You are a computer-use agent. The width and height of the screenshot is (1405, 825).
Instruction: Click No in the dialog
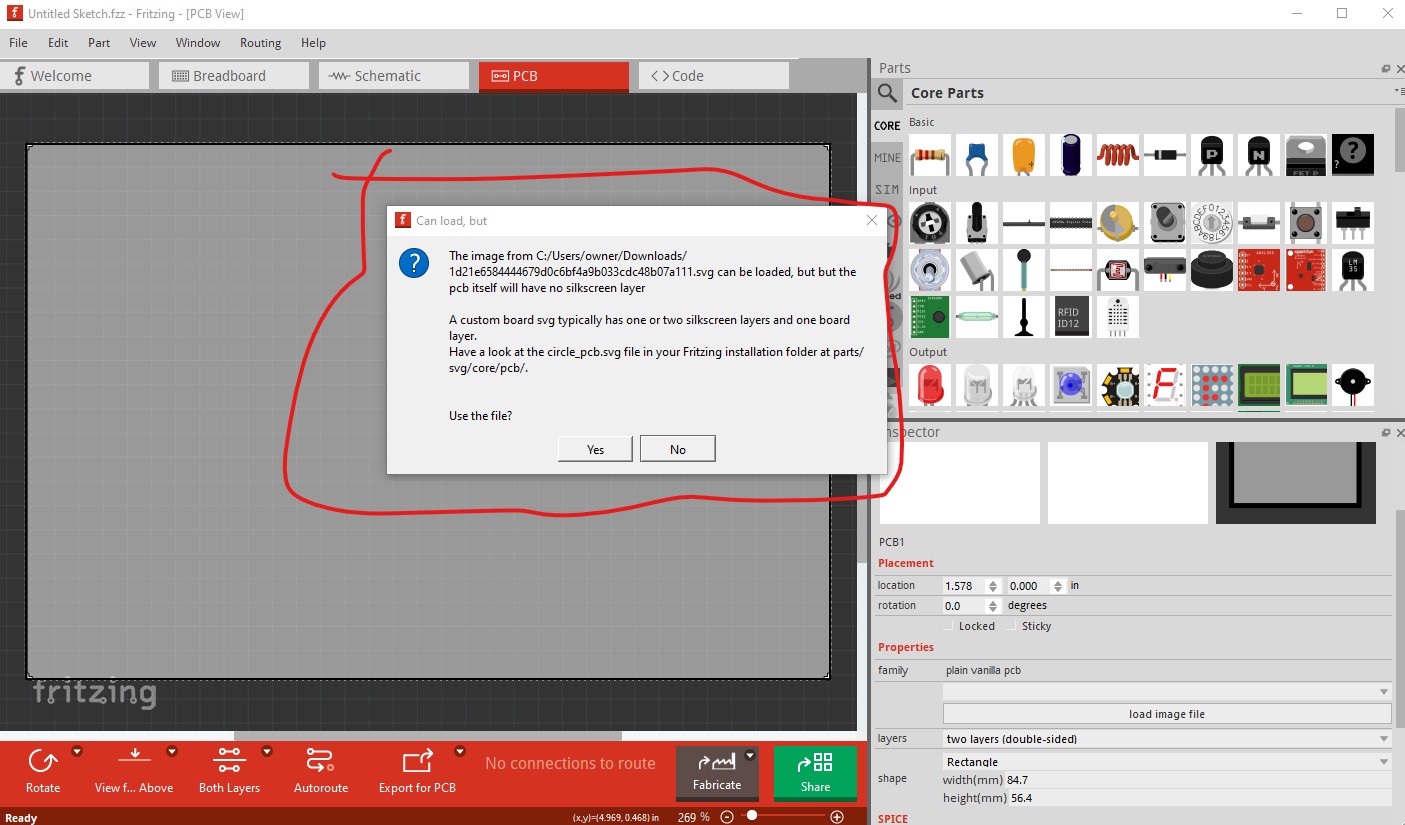pyautogui.click(x=678, y=449)
